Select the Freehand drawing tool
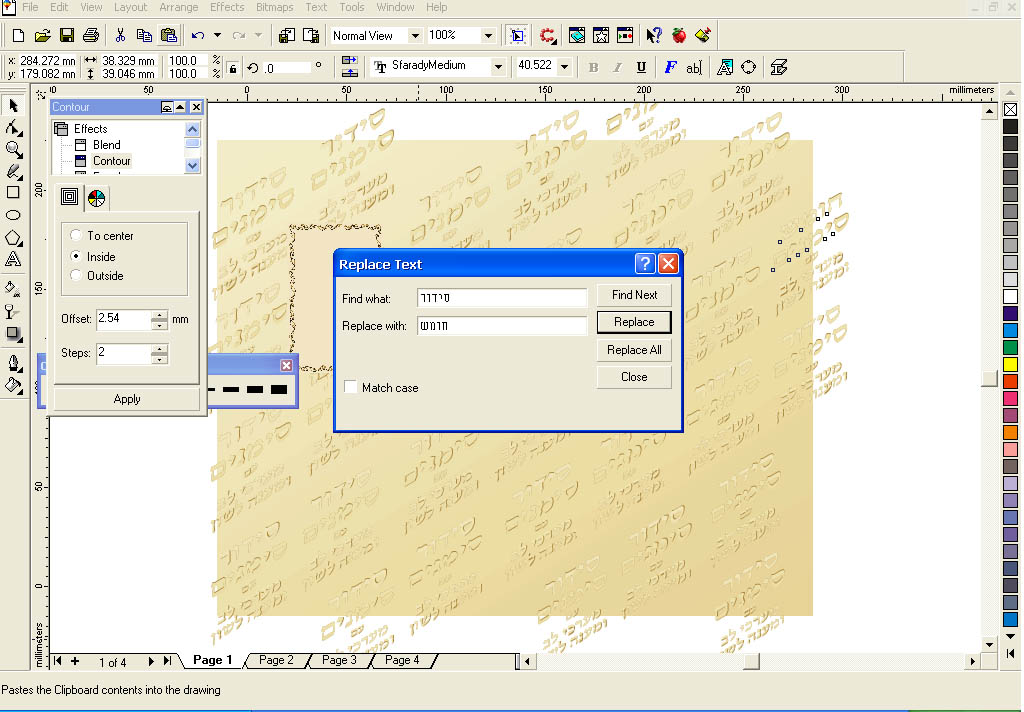The height and width of the screenshot is (712, 1024). 13,171
